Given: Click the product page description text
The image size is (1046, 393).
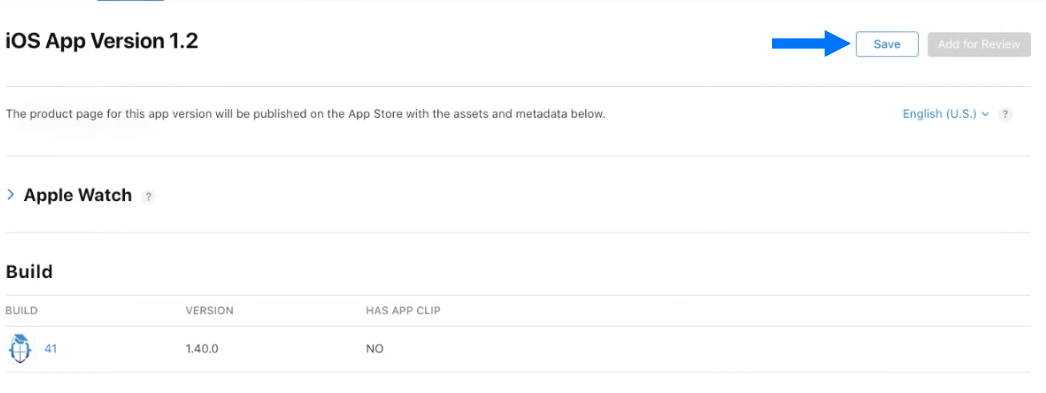Looking at the screenshot, I should coord(306,114).
